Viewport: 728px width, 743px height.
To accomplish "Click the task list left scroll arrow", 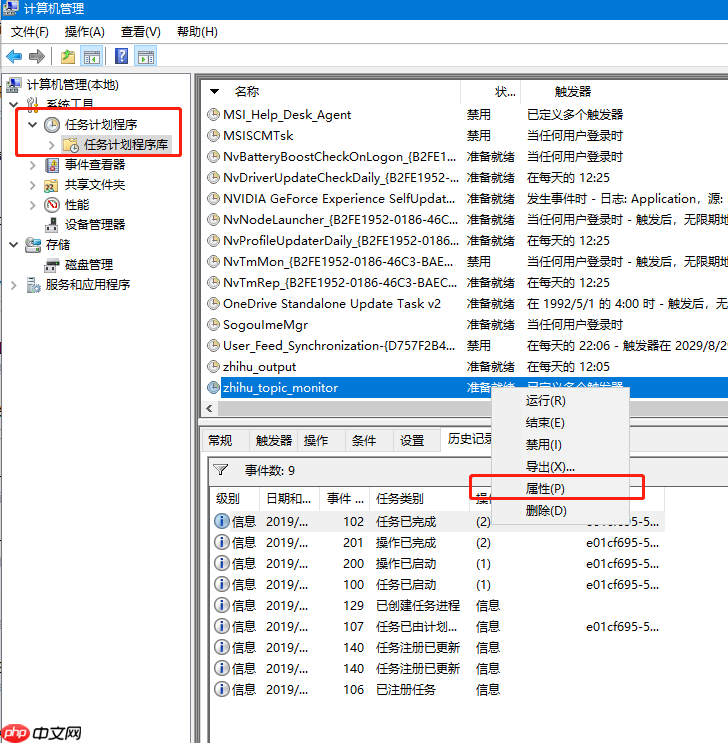I will coord(209,408).
